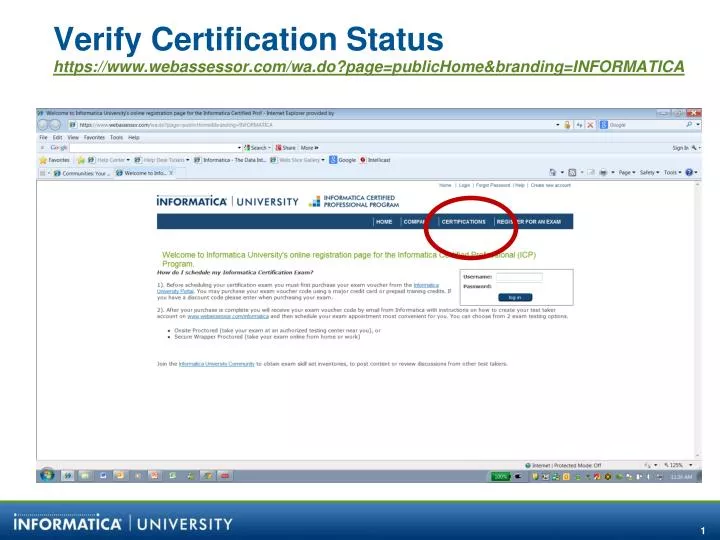Click the red Stop loading X icon

(590, 125)
